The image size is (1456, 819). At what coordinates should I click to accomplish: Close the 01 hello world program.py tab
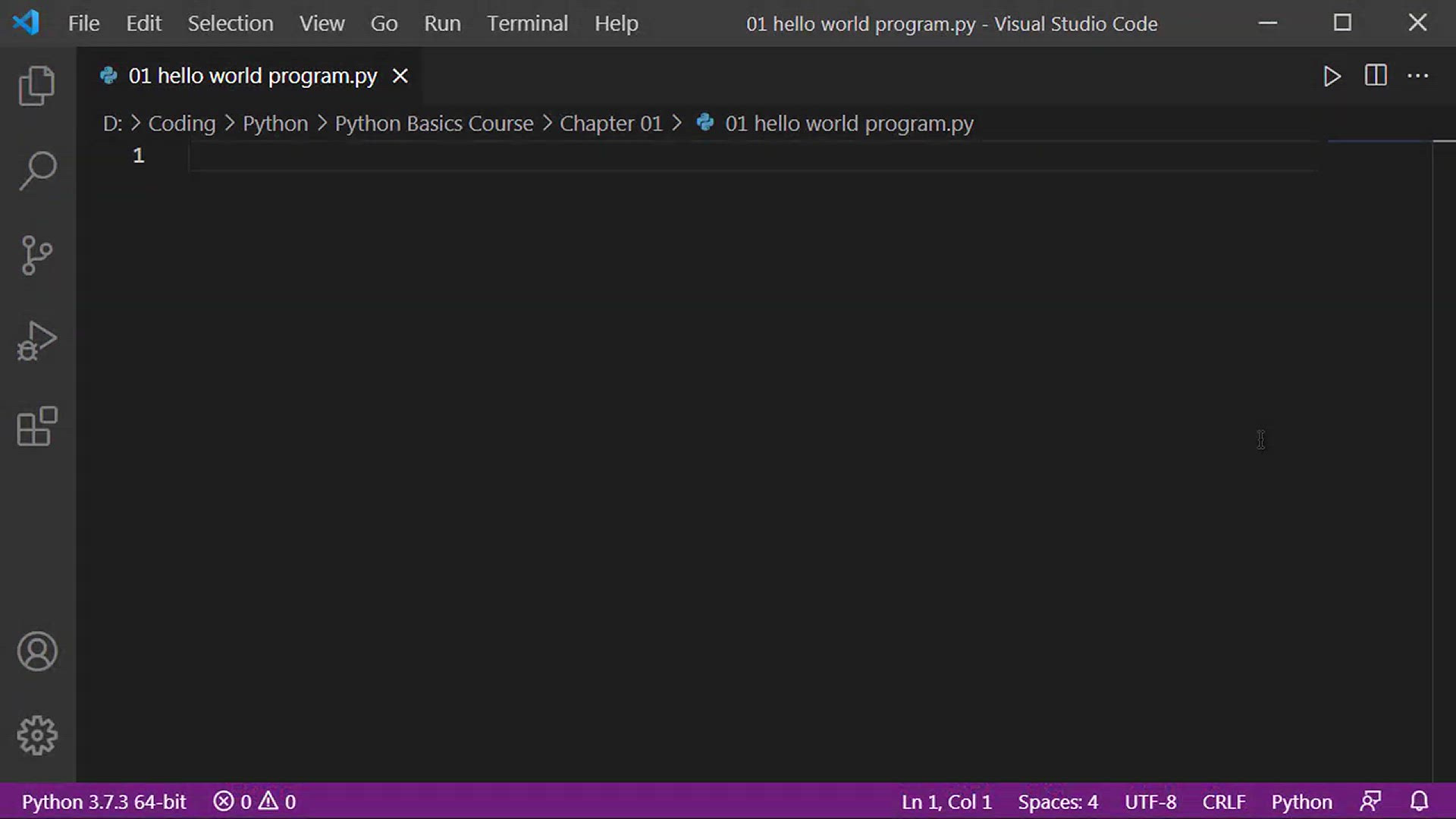[400, 76]
